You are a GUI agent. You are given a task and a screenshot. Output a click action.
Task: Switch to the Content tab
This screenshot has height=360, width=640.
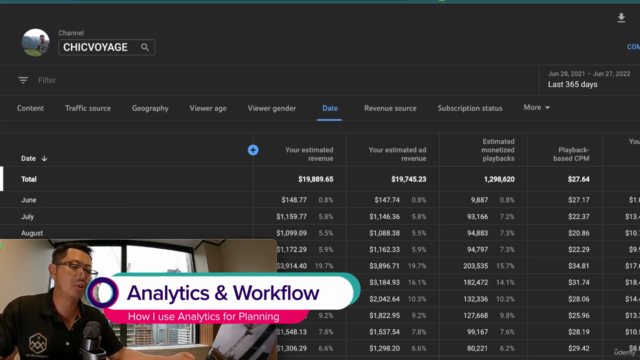(30, 108)
